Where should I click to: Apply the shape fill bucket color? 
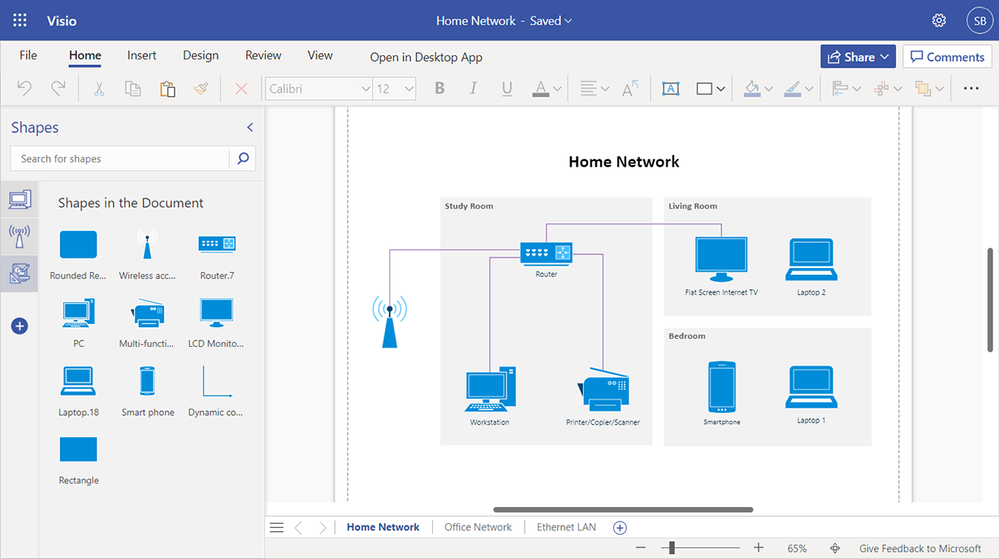752,89
